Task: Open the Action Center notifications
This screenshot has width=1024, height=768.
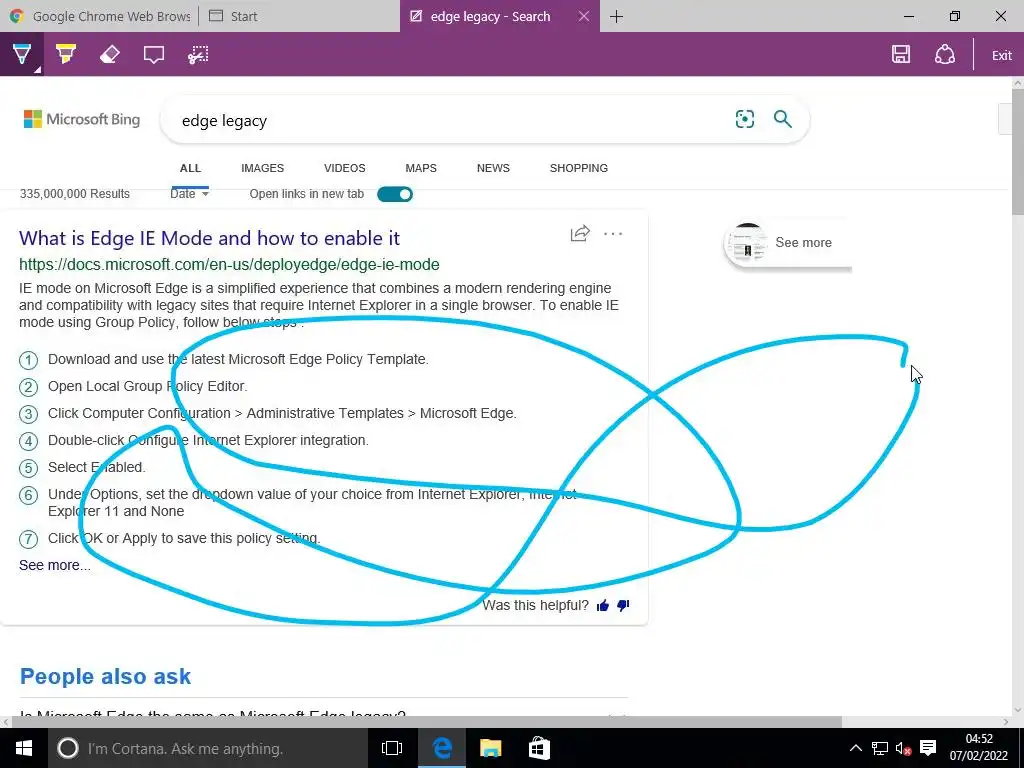Action: [x=928, y=748]
